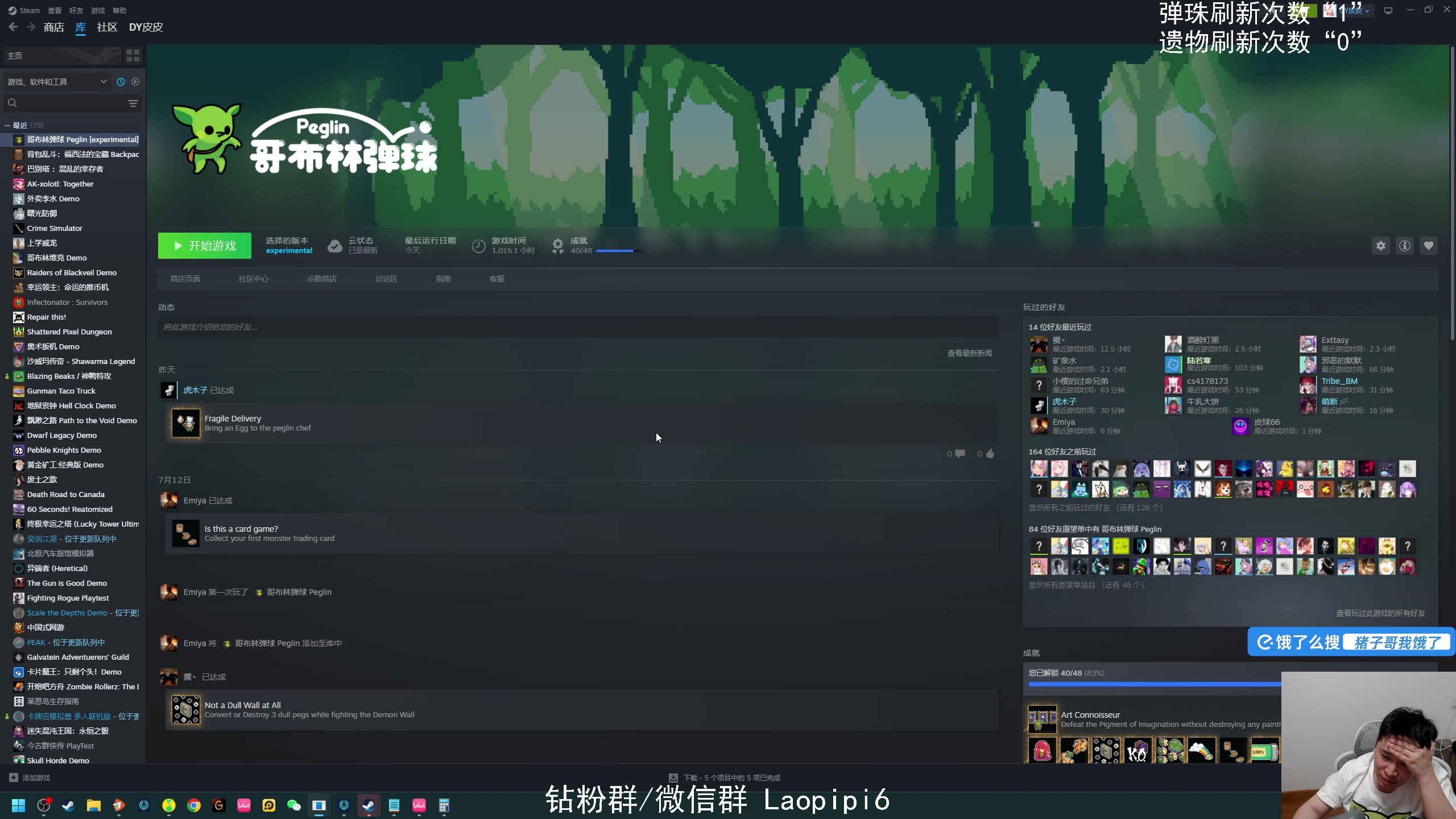Image resolution: width=1456 pixels, height=819 pixels.
Task: Open File Explorer from the taskbar
Action: 94,805
